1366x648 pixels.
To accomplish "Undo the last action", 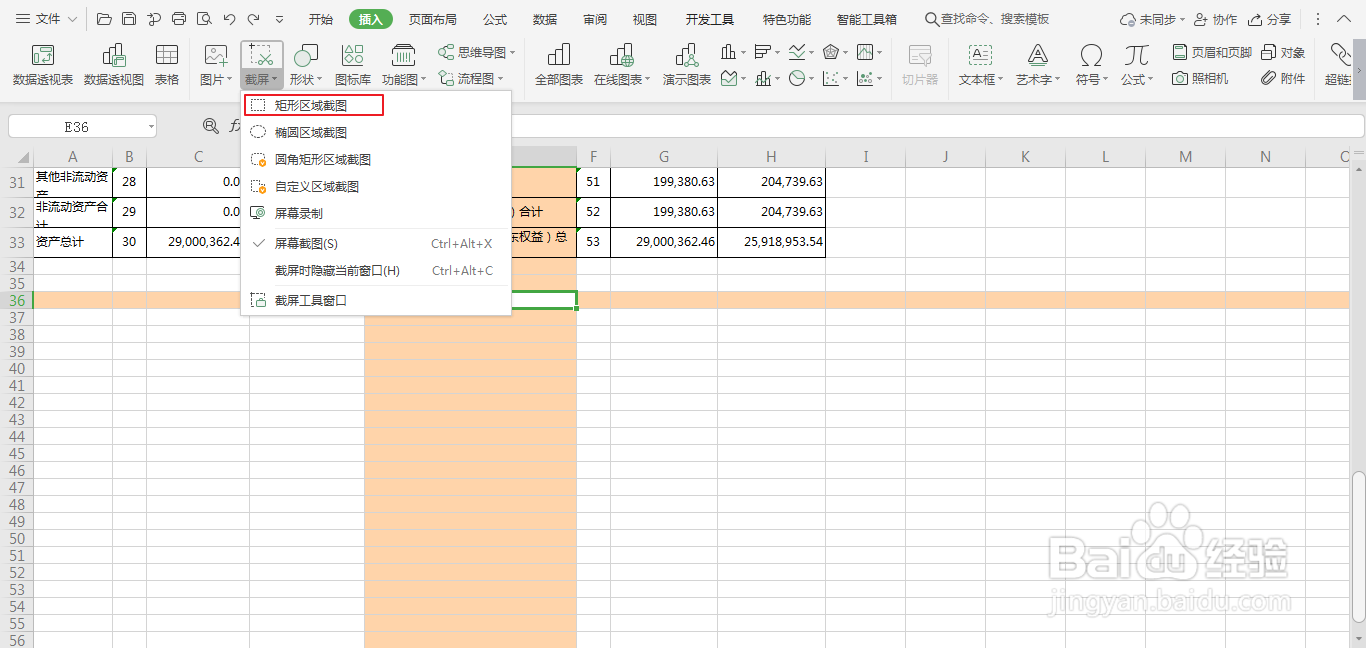I will (x=230, y=19).
